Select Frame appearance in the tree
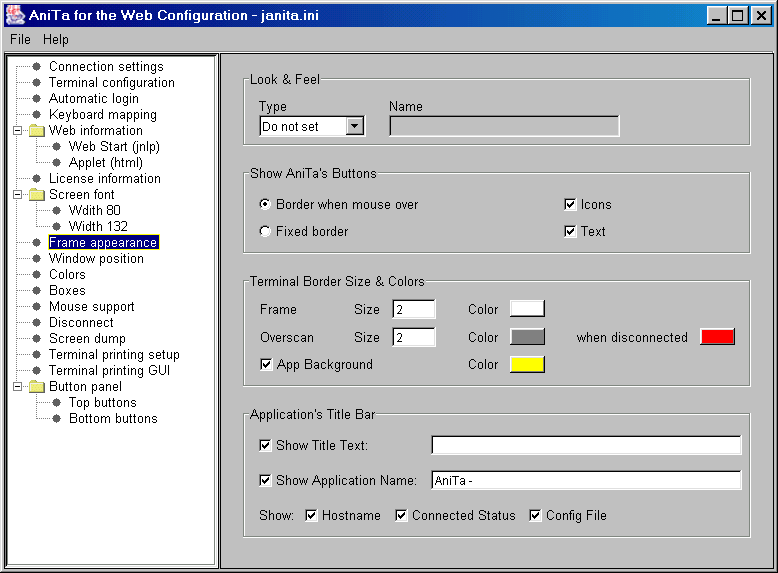The image size is (778, 573). click(104, 242)
